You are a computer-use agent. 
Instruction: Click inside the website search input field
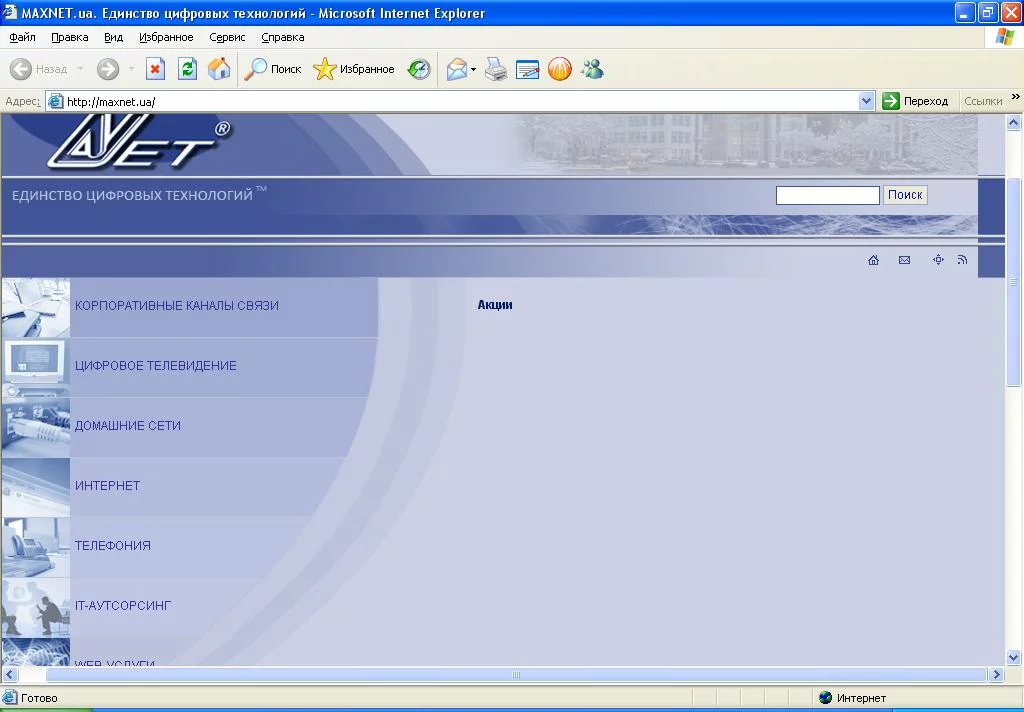827,195
